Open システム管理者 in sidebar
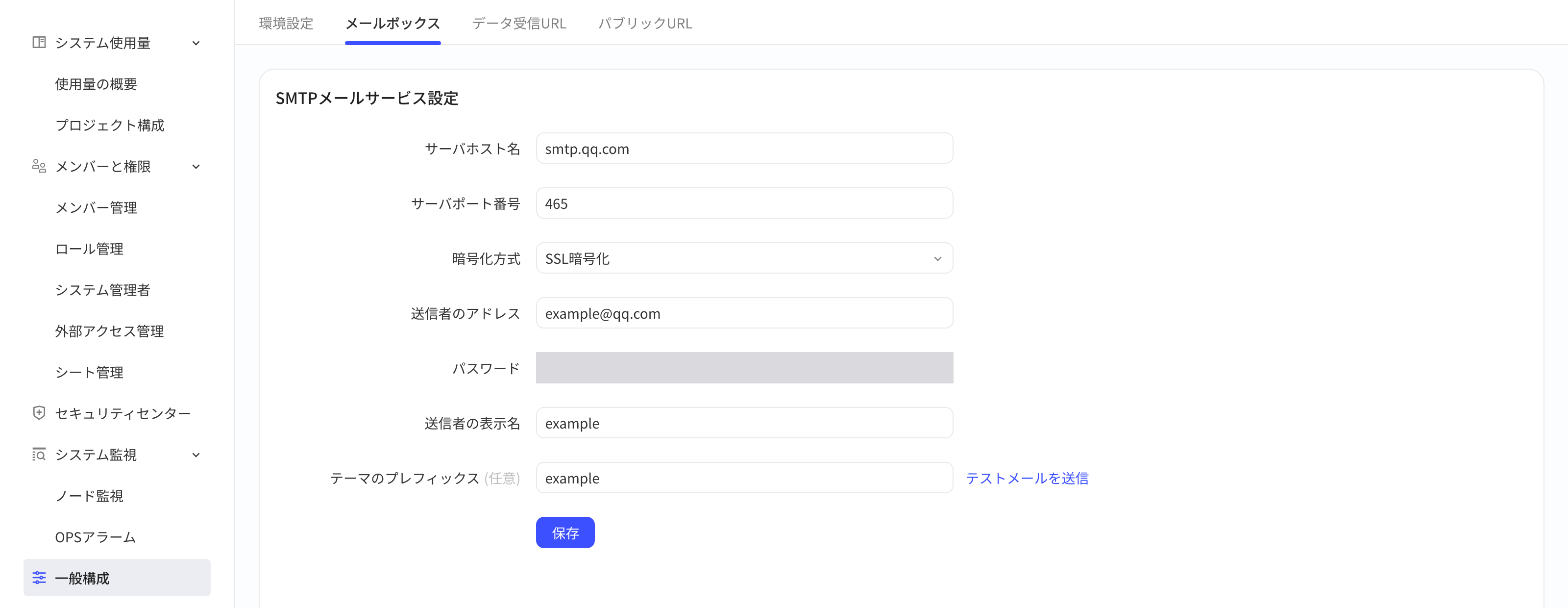The width and height of the screenshot is (1568, 608). [x=103, y=290]
